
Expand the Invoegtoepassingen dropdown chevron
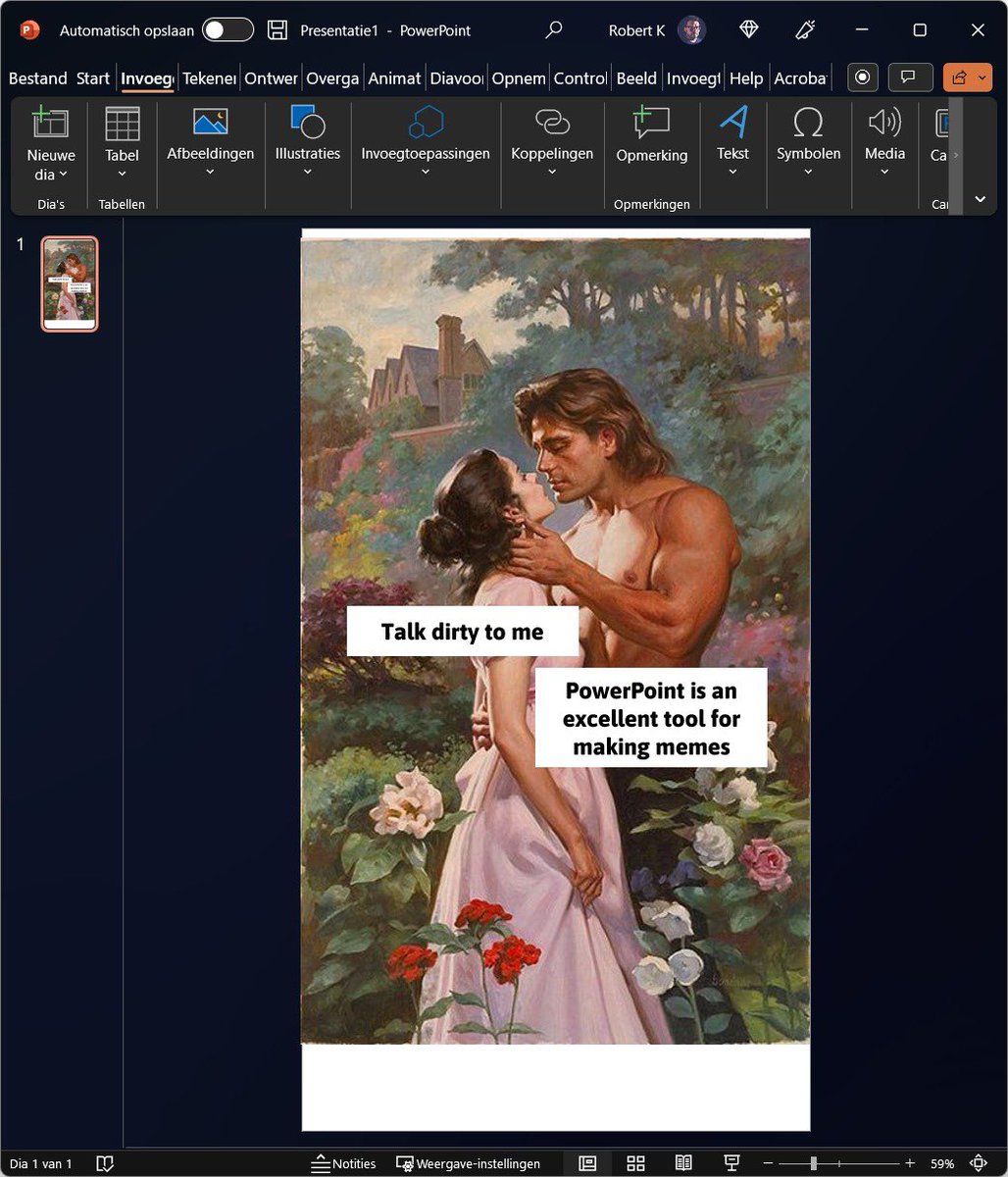coord(426,173)
